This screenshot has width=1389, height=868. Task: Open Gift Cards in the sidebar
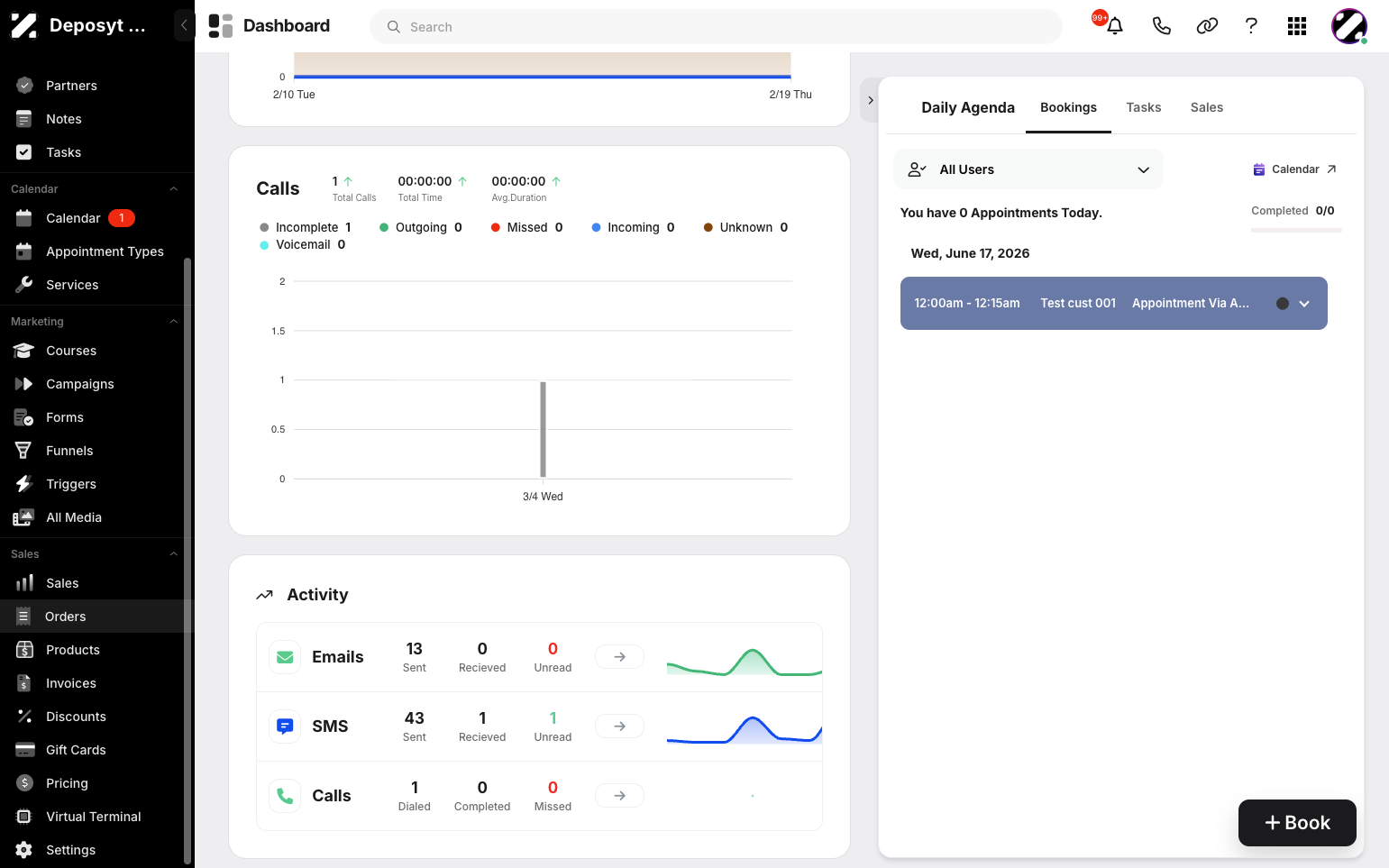click(x=97, y=750)
